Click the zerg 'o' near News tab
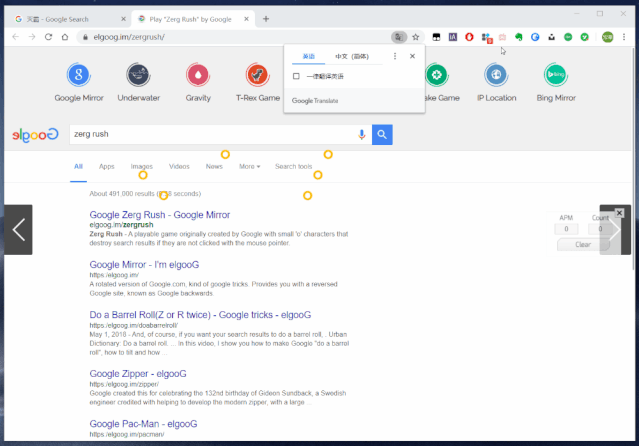The width and height of the screenshot is (639, 446). [x=225, y=155]
